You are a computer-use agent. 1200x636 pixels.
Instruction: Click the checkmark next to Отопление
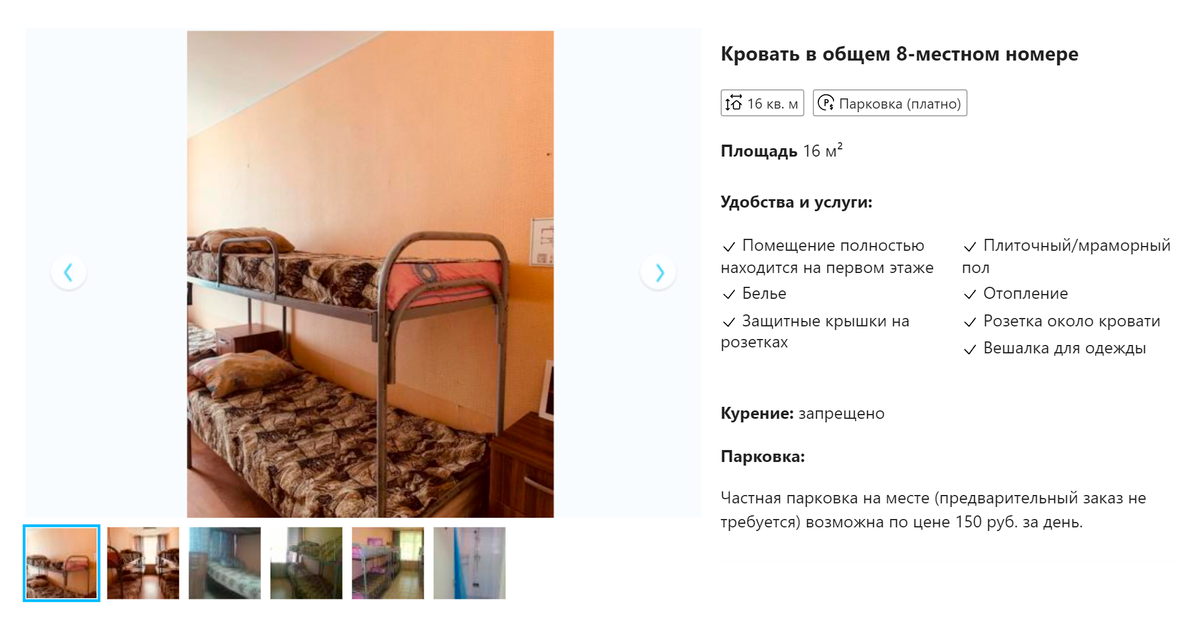pos(969,294)
